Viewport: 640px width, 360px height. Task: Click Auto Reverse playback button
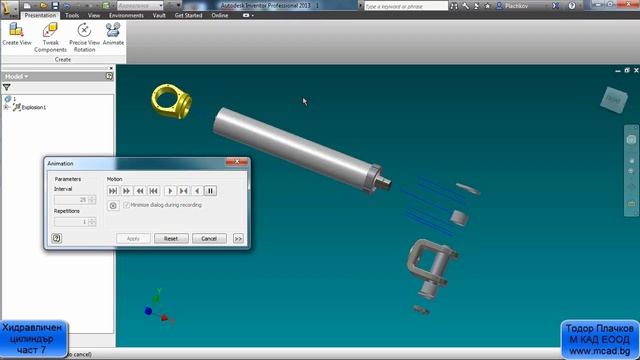point(184,191)
